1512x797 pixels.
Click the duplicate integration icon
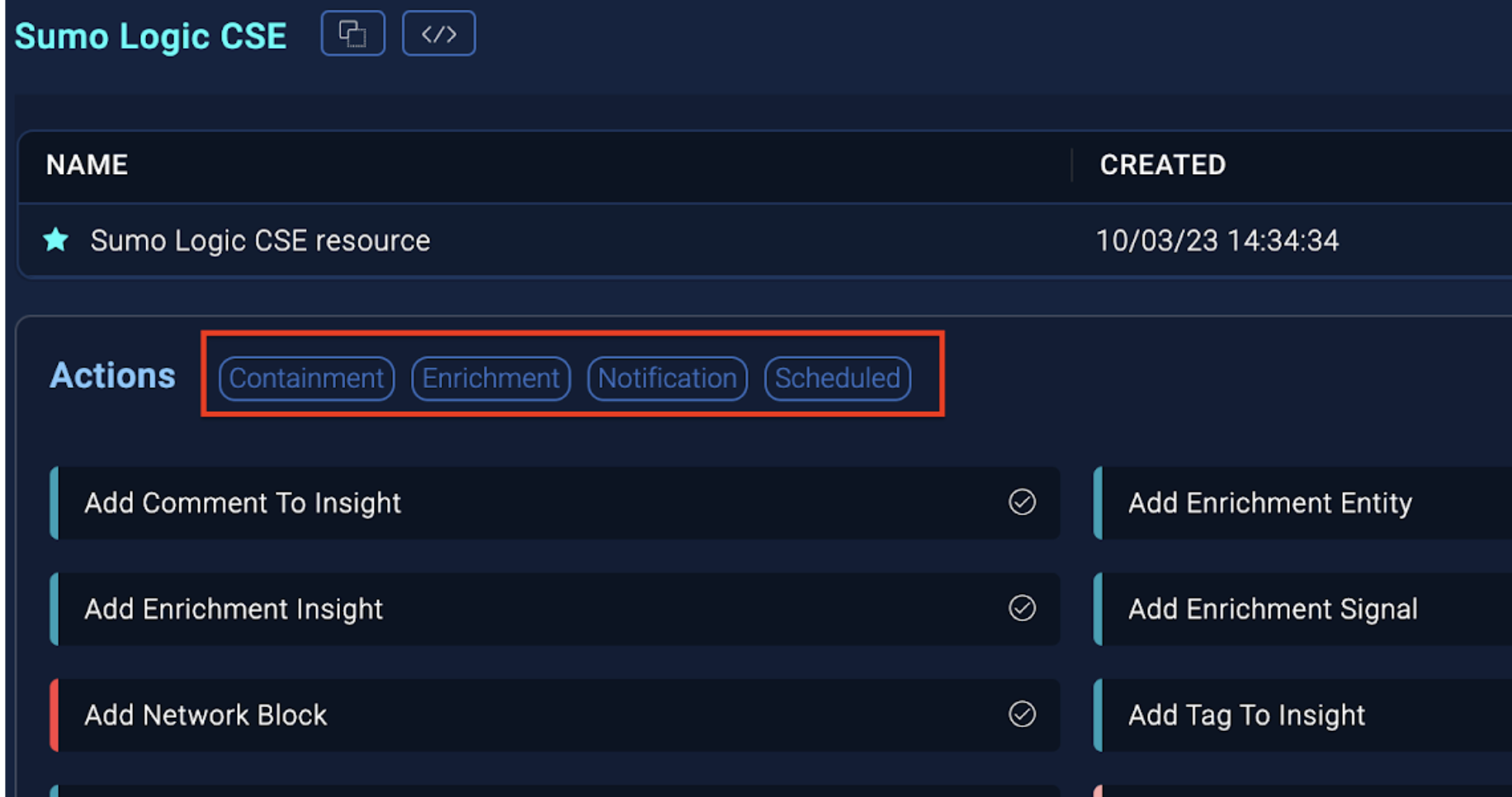[x=352, y=34]
